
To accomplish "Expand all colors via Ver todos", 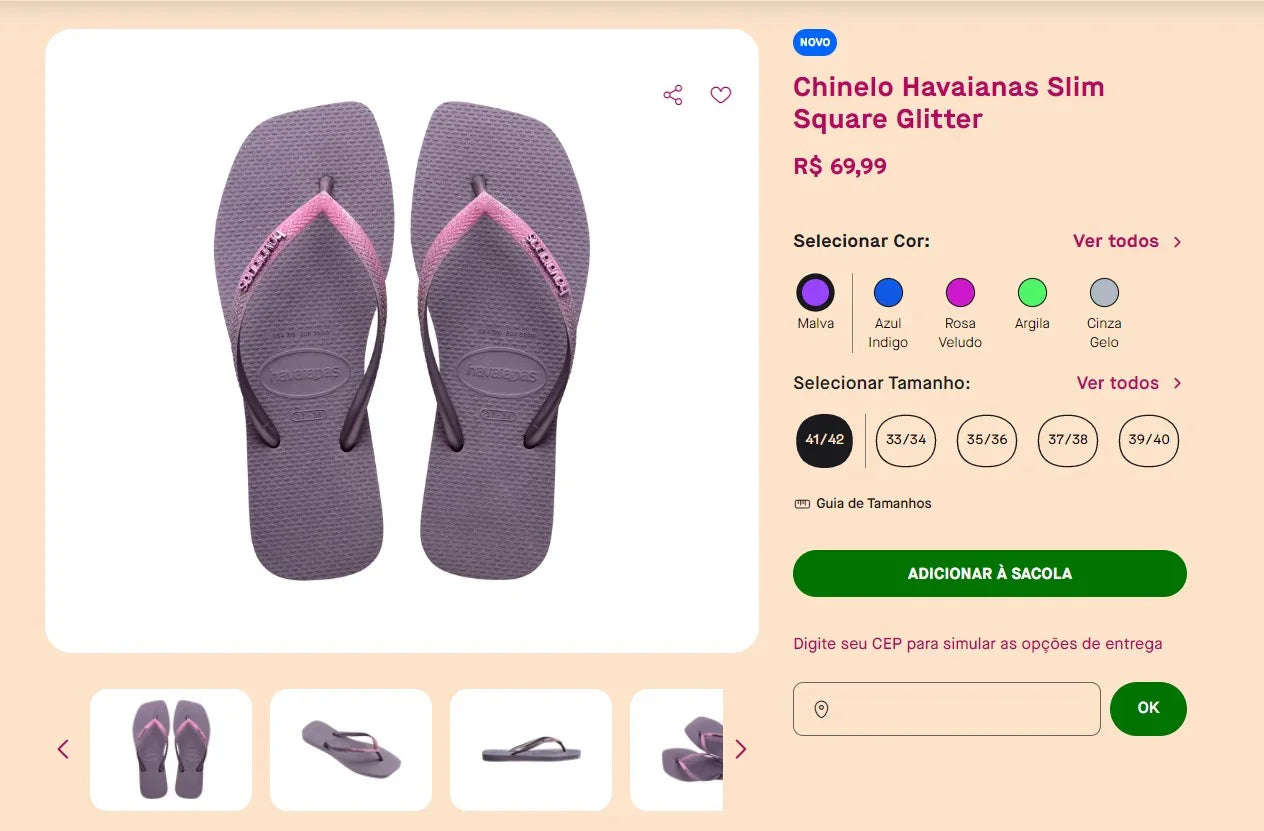I will click(1116, 241).
